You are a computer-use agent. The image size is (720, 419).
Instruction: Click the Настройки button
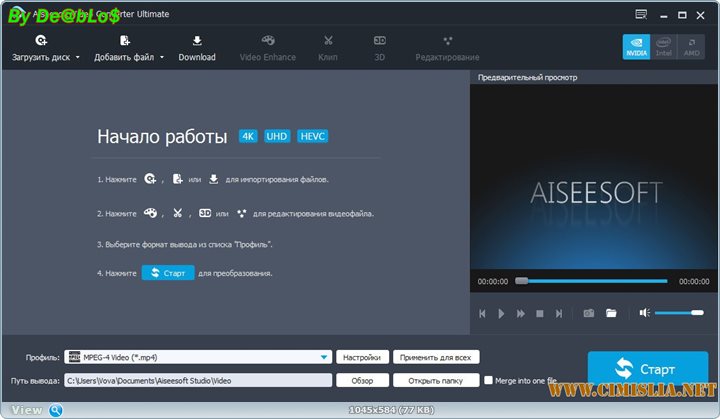(361, 357)
